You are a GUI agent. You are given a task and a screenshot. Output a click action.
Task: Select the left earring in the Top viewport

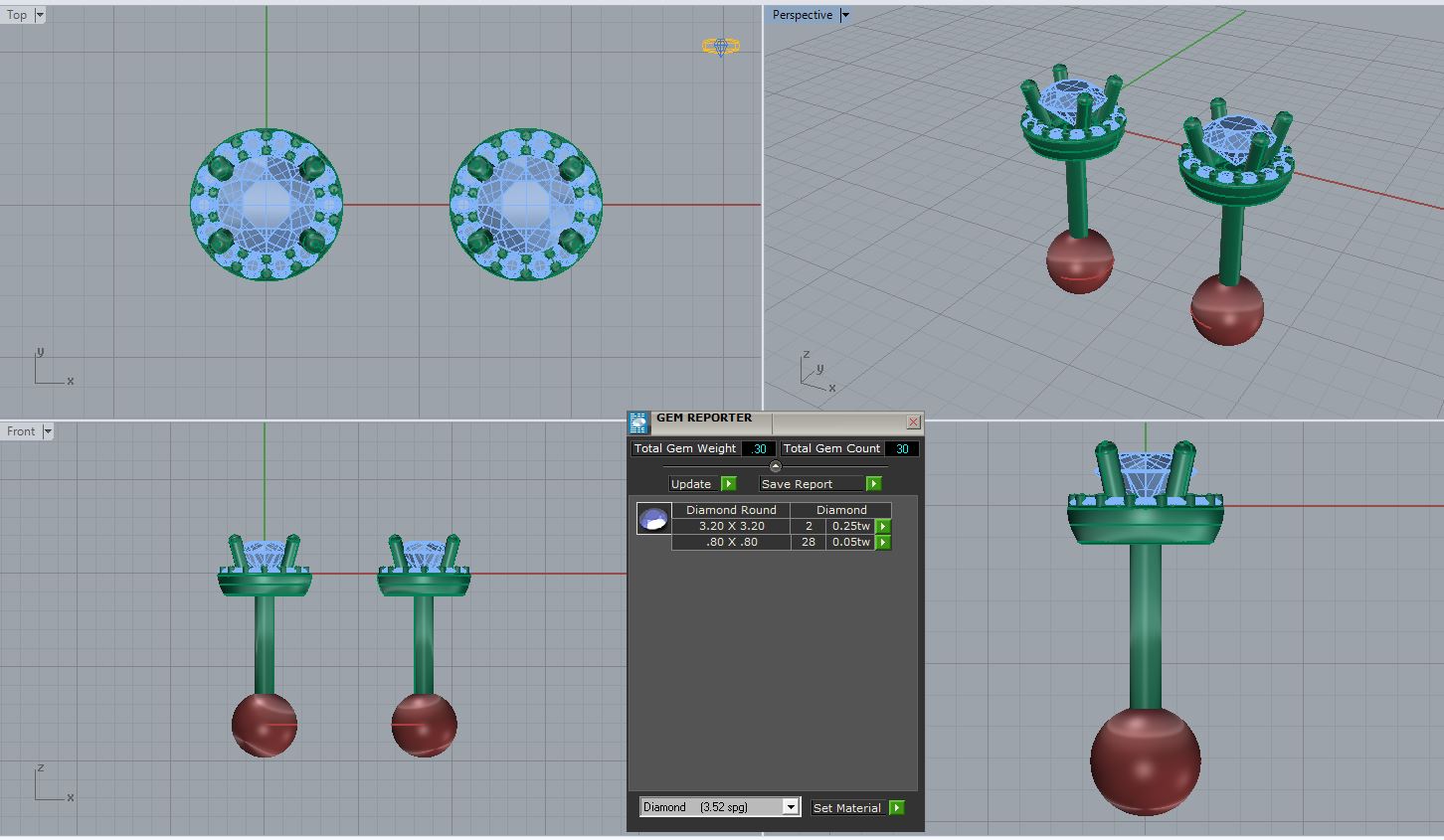pos(267,206)
